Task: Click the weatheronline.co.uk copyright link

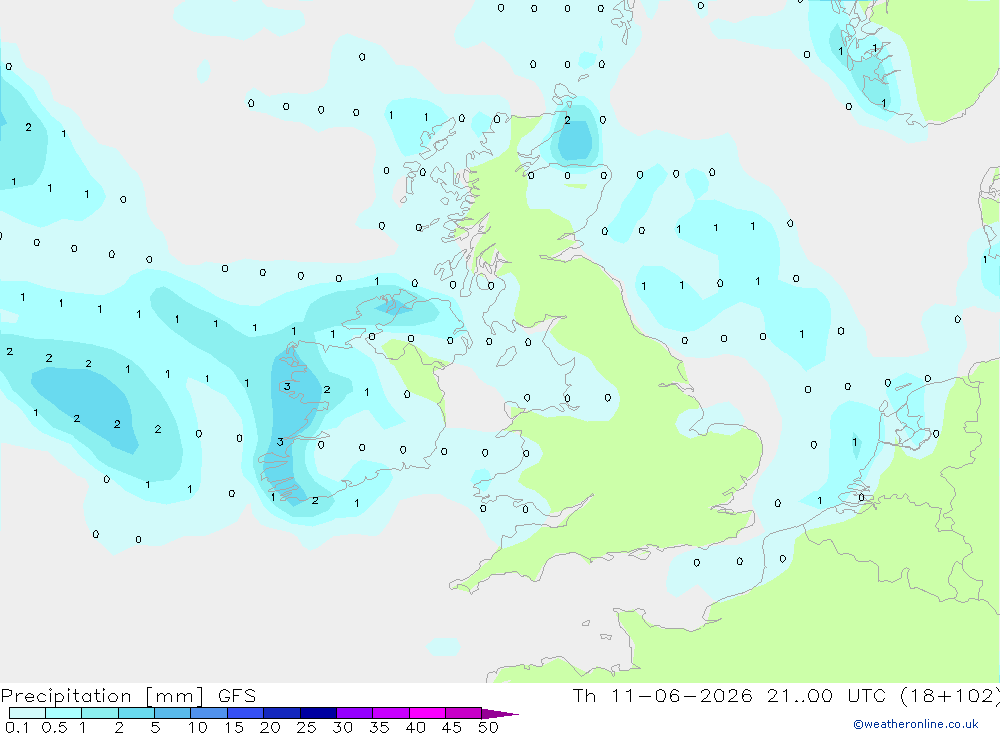Action: 916,724
